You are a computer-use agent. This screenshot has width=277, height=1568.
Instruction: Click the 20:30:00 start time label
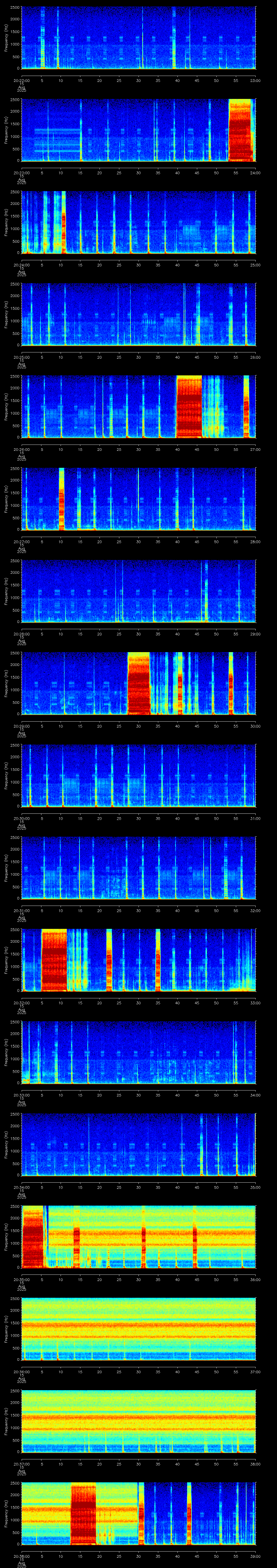coord(21,818)
